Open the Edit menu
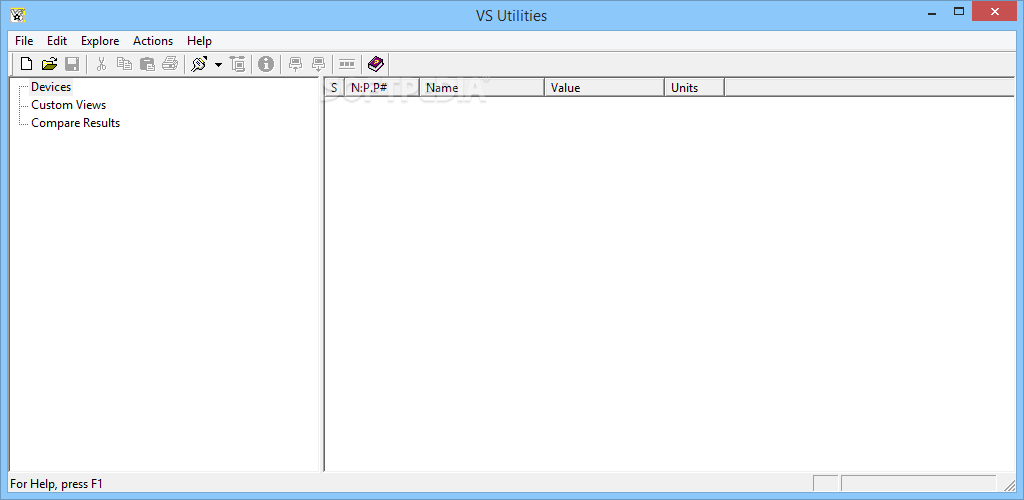The height and width of the screenshot is (500, 1024). click(57, 40)
